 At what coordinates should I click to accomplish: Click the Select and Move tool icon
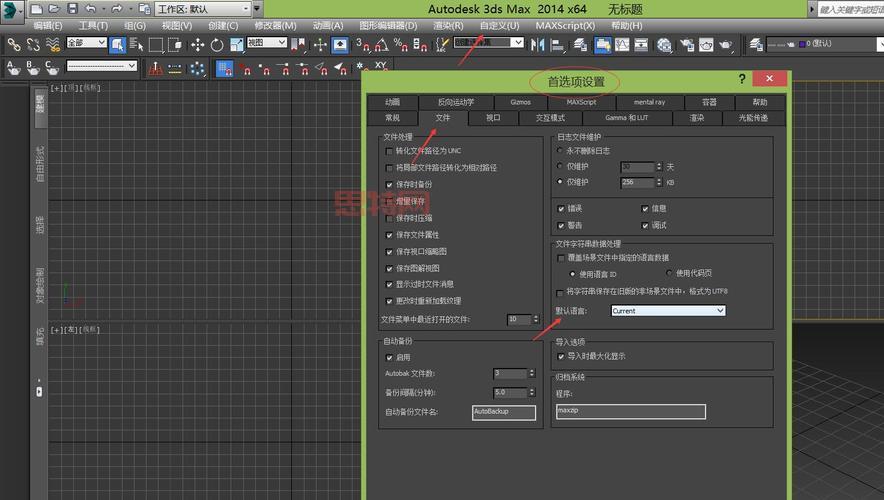click(x=197, y=44)
